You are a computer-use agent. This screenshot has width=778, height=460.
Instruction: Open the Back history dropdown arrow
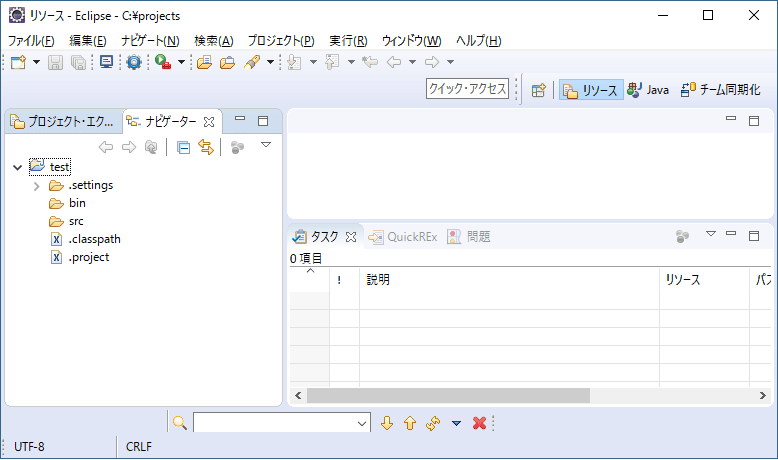(x=412, y=62)
